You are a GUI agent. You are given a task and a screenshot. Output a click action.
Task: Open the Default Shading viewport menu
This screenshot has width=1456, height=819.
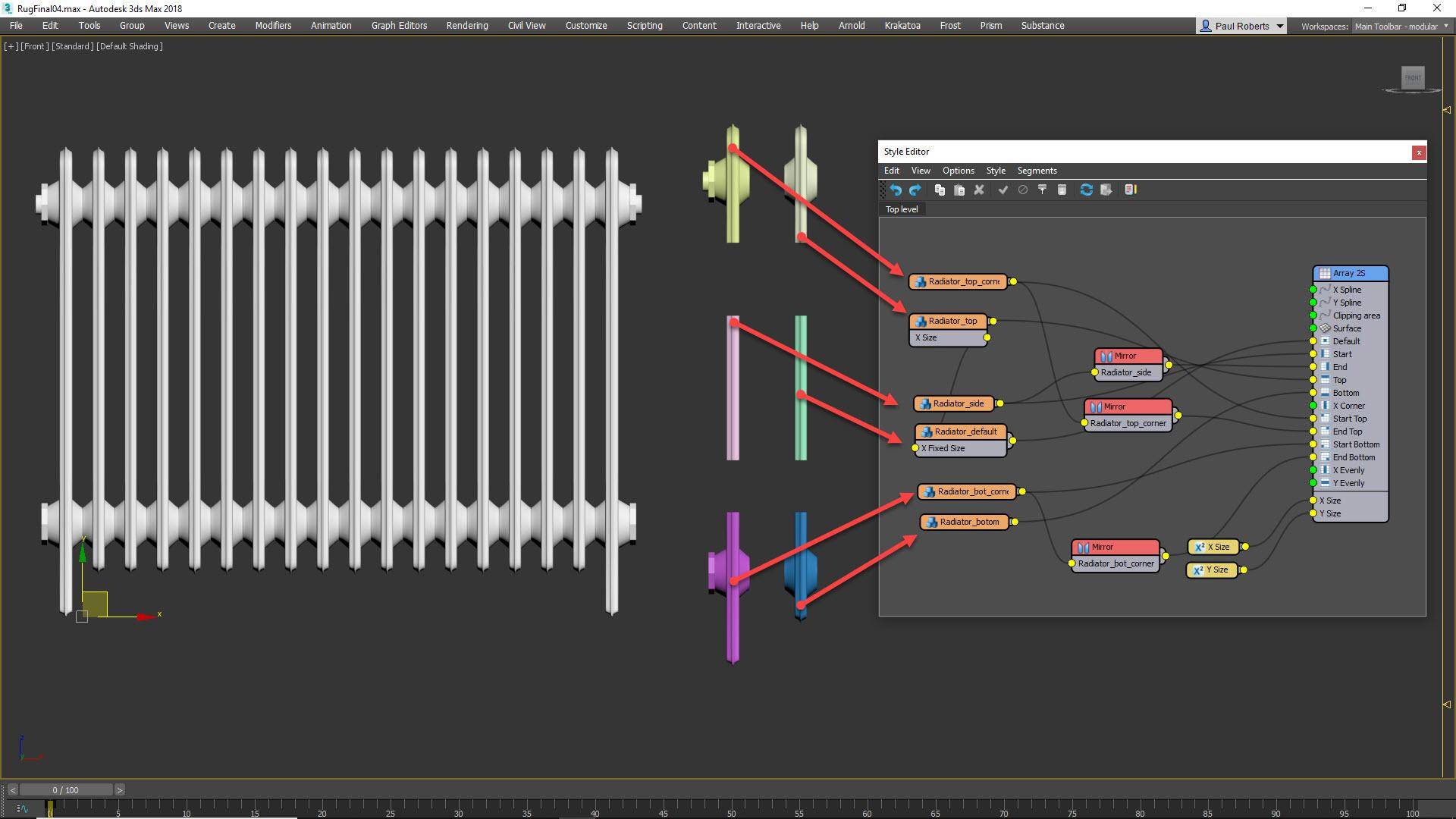pyautogui.click(x=130, y=46)
